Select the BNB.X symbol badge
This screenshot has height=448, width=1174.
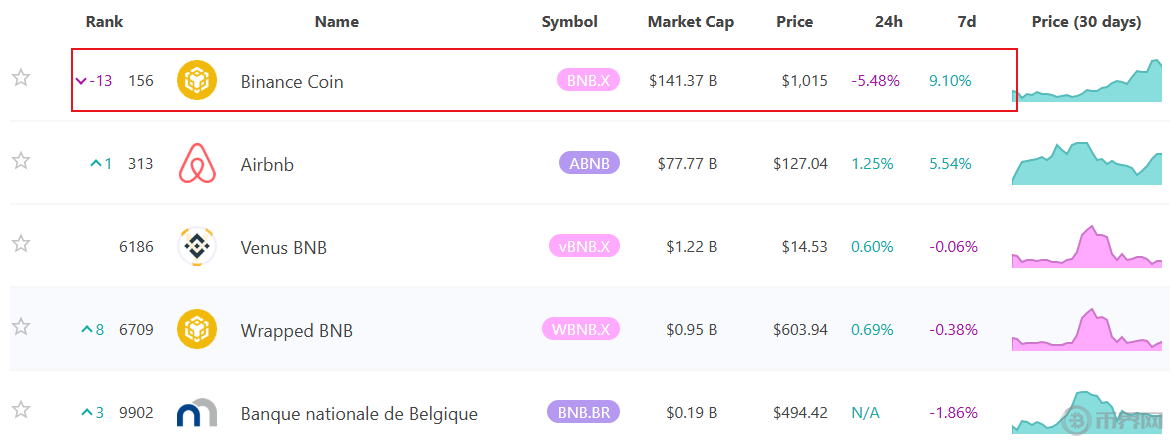pyautogui.click(x=588, y=81)
